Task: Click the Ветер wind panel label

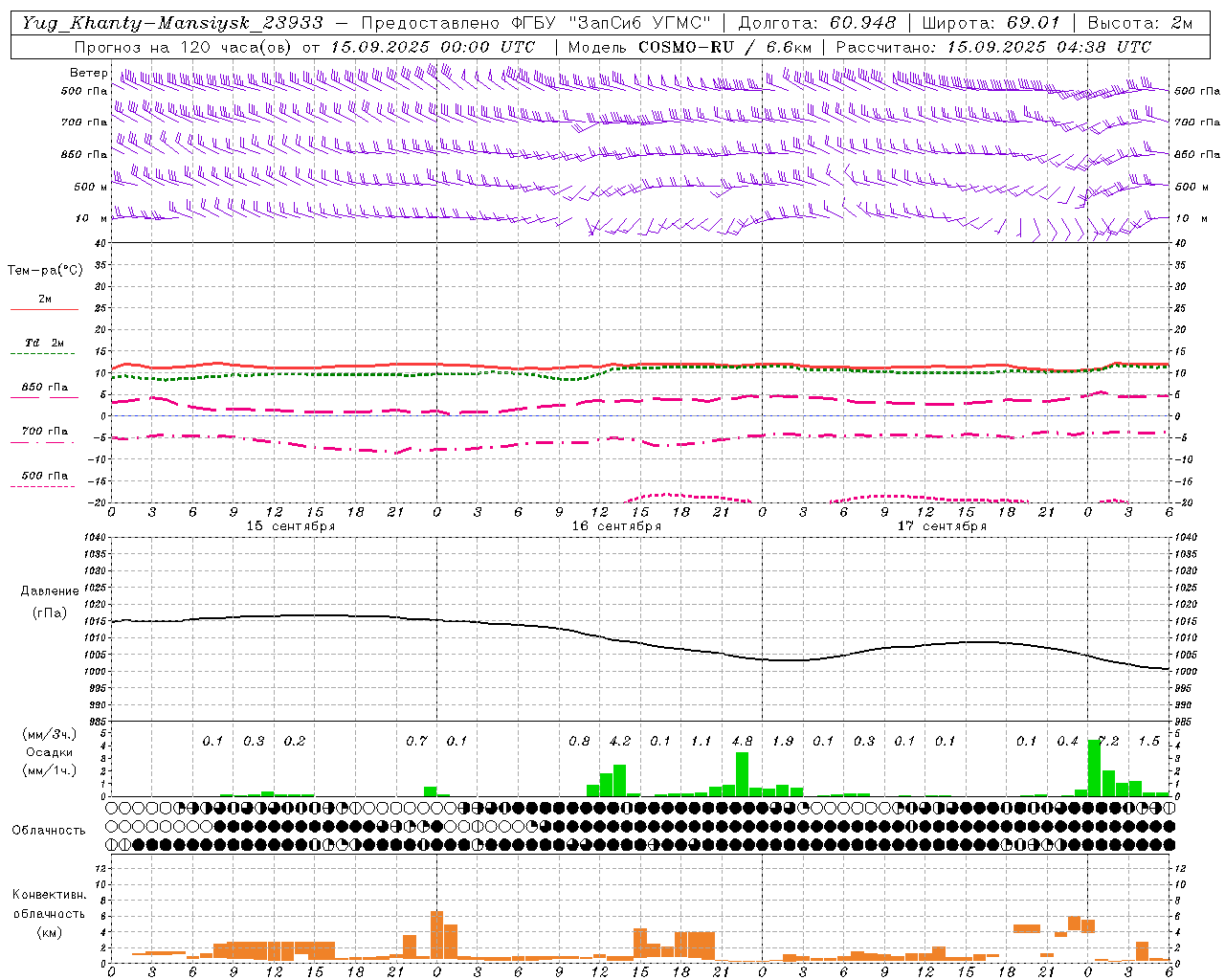Action: [x=88, y=73]
